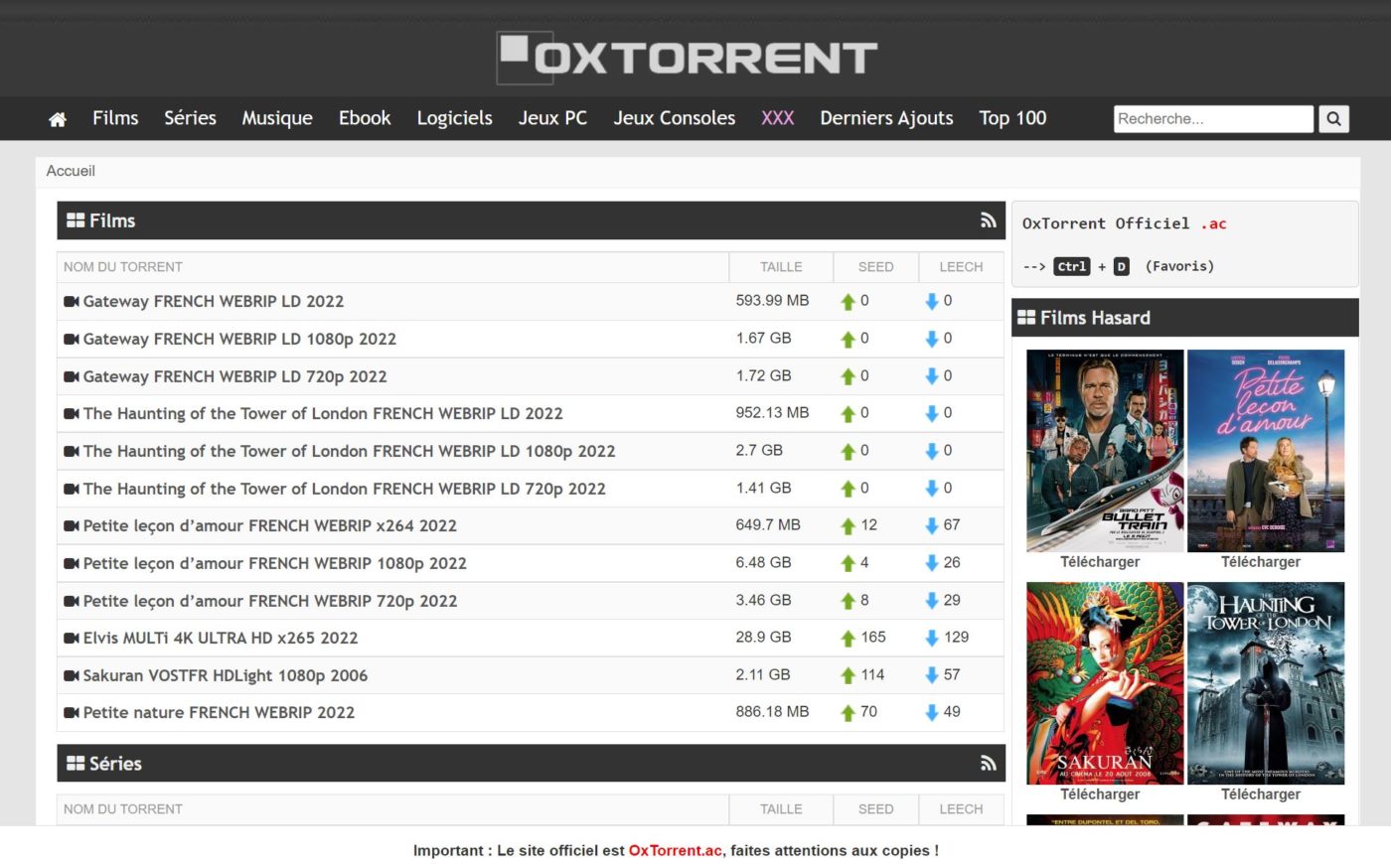This screenshot has width=1391, height=868.
Task: Browse the Logiciels category
Action: pyautogui.click(x=454, y=118)
